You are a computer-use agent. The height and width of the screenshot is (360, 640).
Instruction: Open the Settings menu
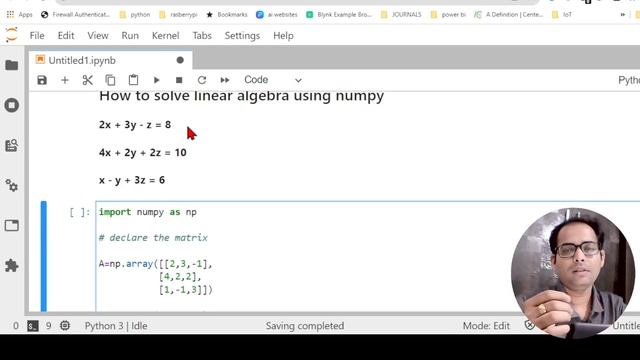click(x=242, y=36)
